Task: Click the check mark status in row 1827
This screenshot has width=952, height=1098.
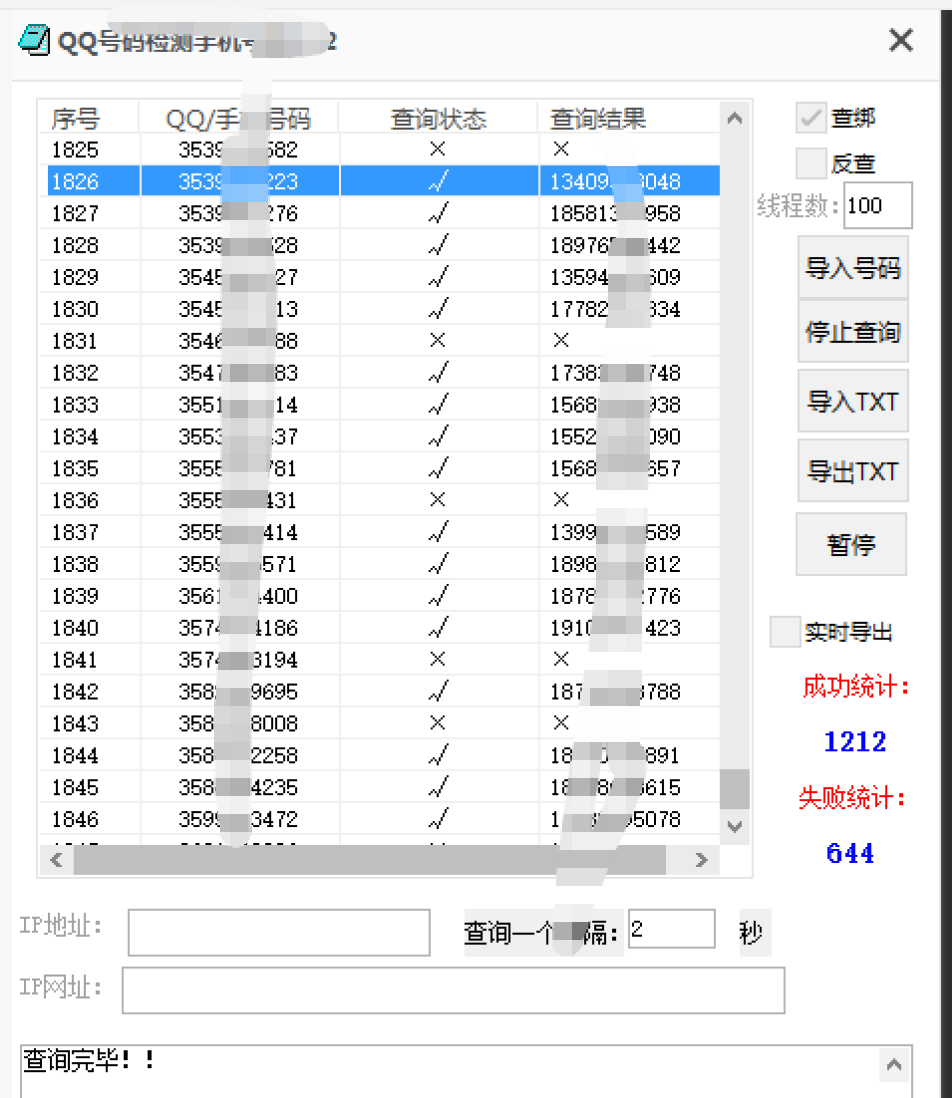Action: pyautogui.click(x=438, y=212)
